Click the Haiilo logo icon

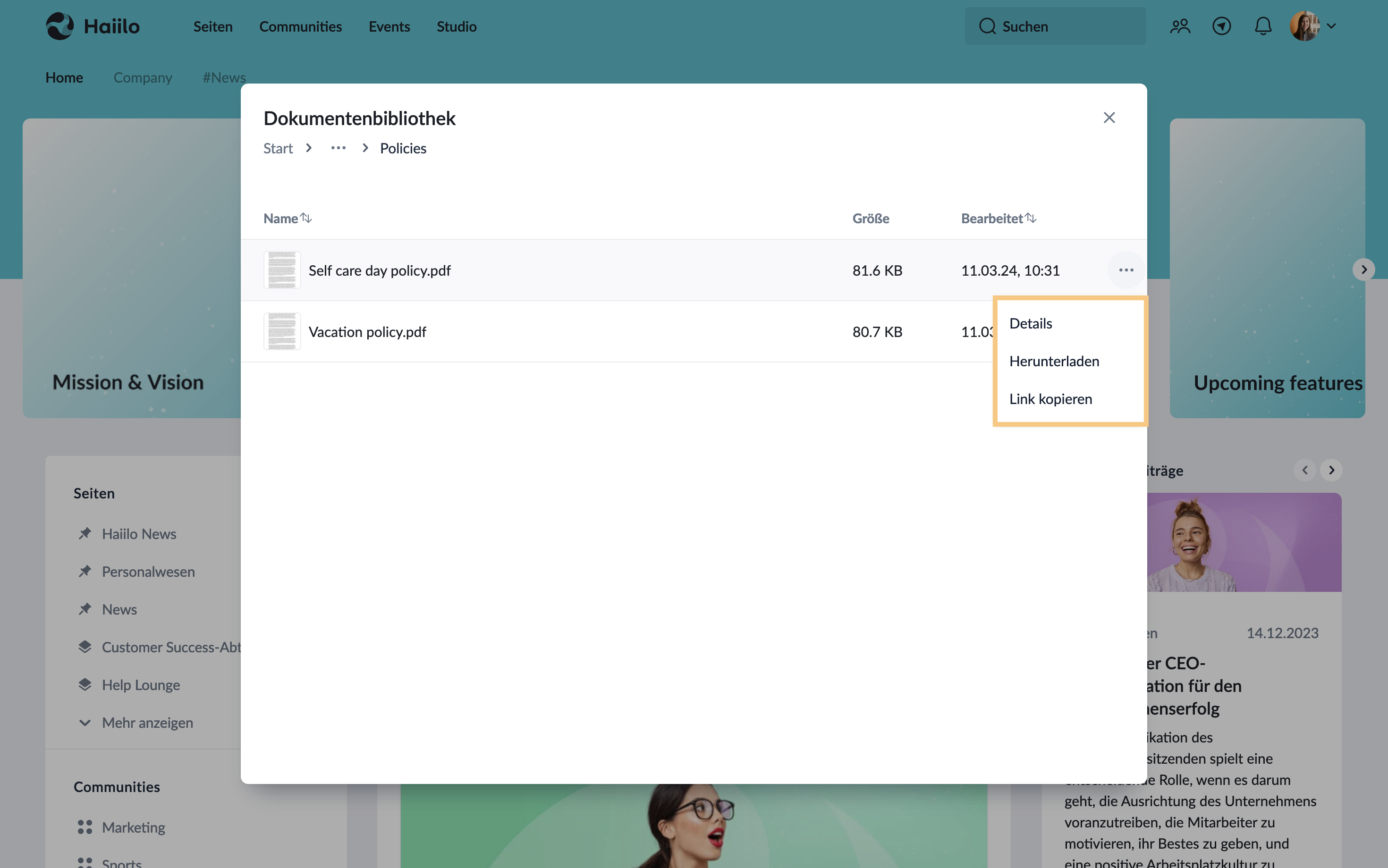pos(59,26)
